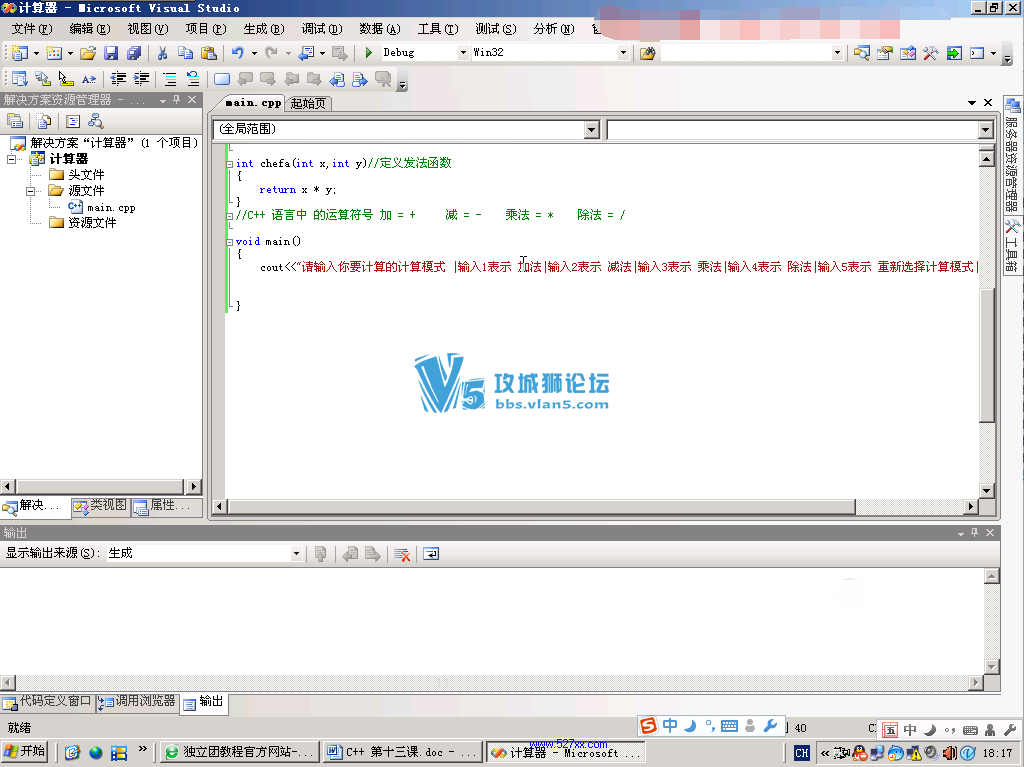Cut selection using the scissors icon
This screenshot has width=1024, height=767.
click(x=163, y=53)
